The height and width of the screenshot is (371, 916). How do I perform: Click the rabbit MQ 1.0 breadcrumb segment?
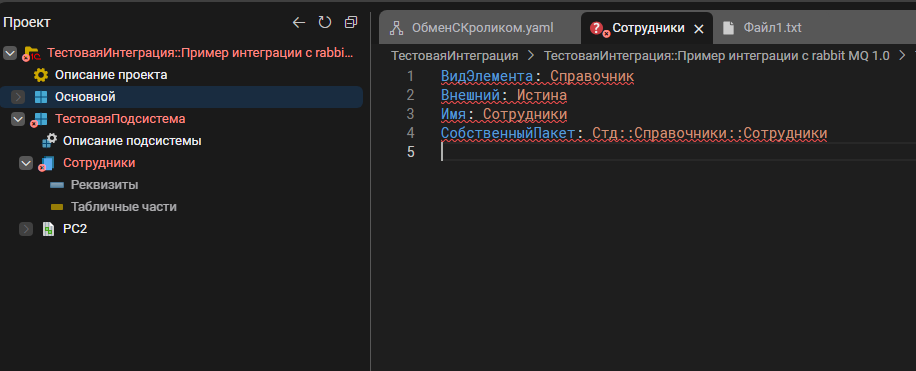pyautogui.click(x=716, y=56)
